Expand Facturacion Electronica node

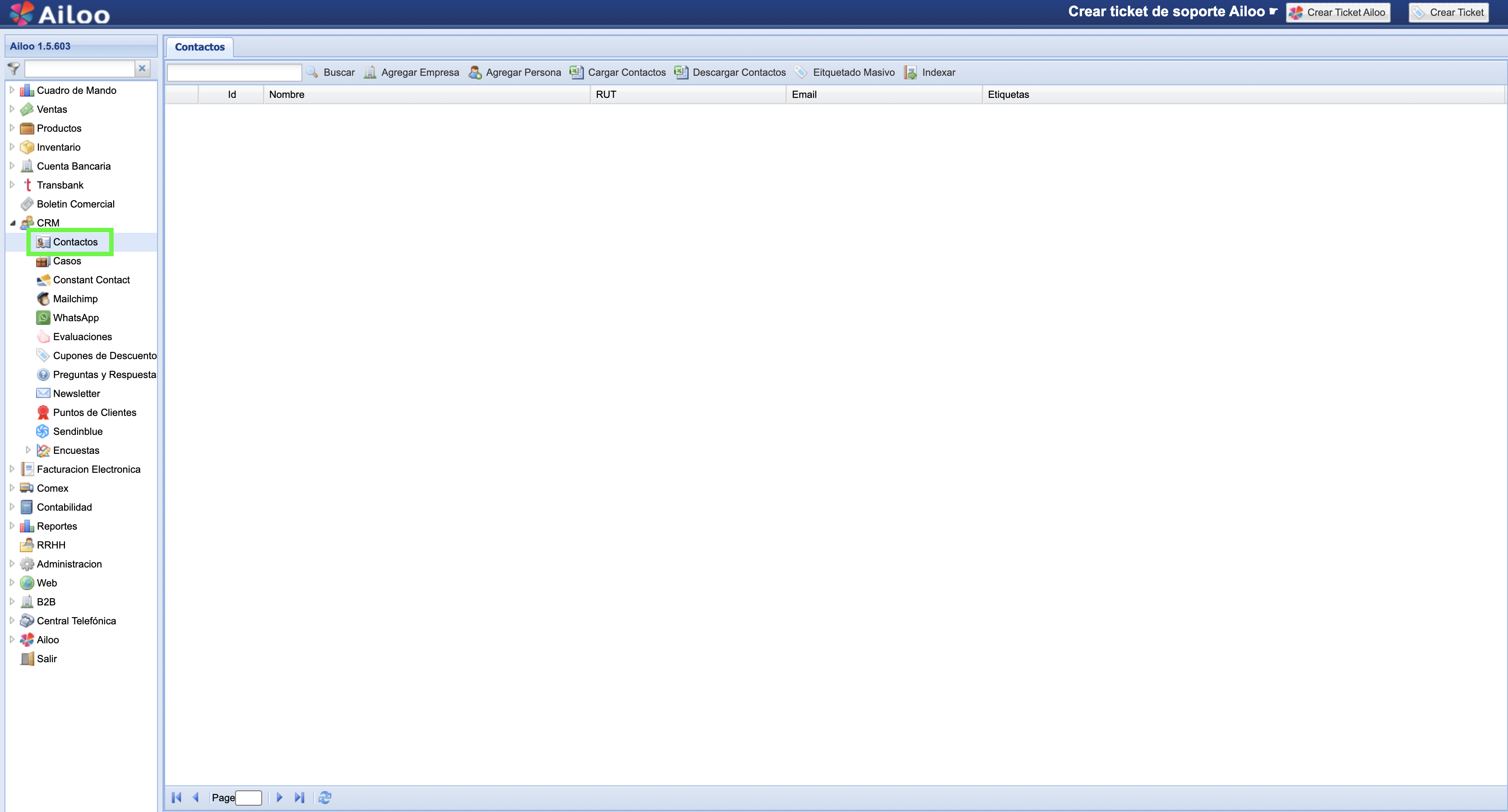pos(12,469)
